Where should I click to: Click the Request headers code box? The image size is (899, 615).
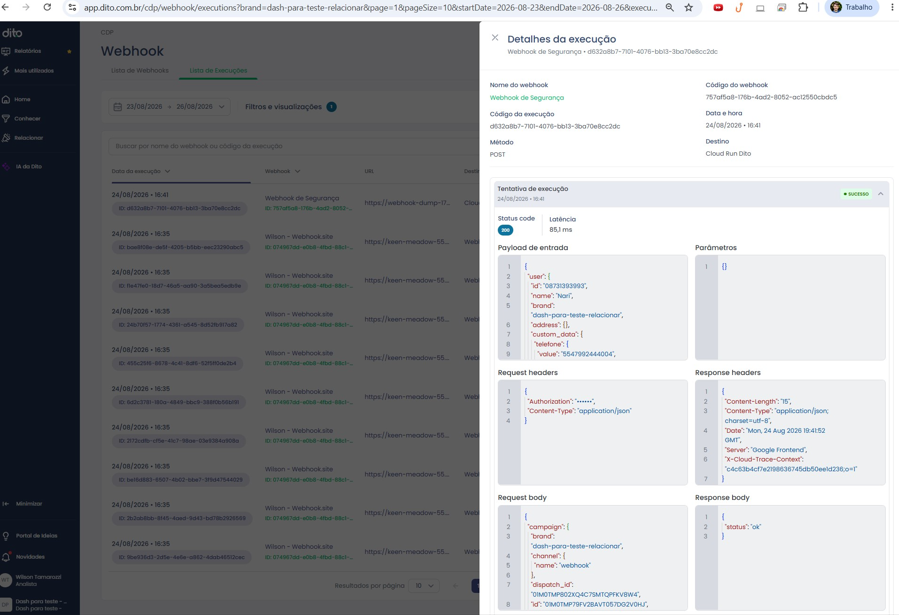592,433
